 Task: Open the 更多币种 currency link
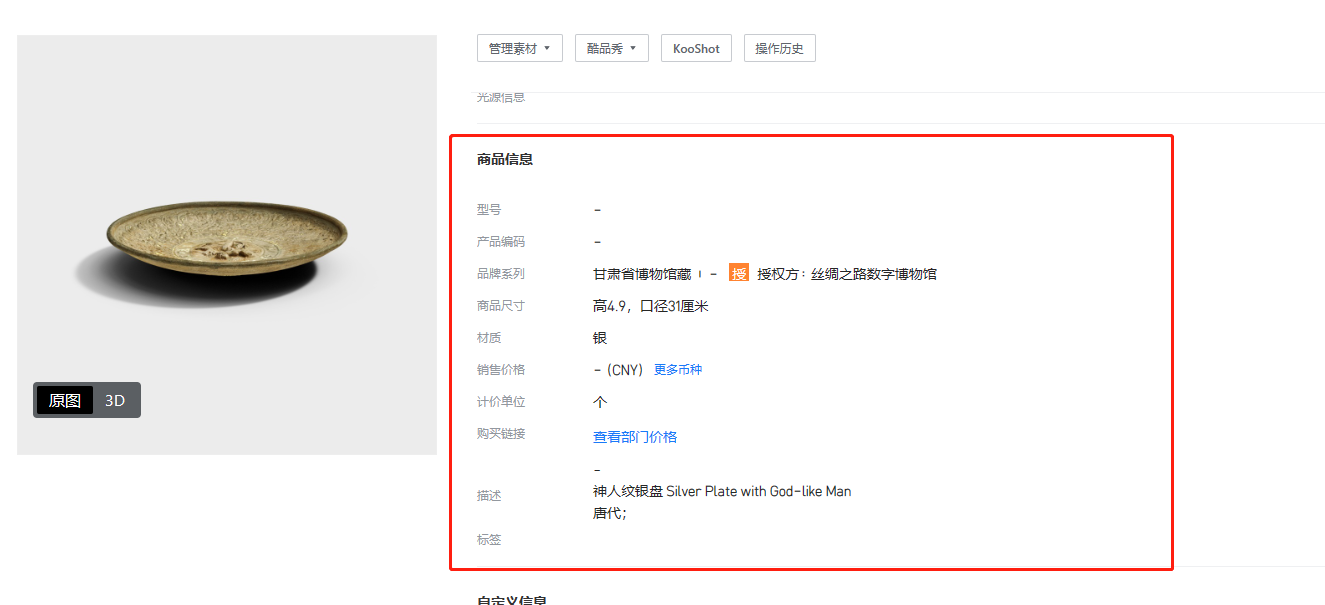coord(678,370)
